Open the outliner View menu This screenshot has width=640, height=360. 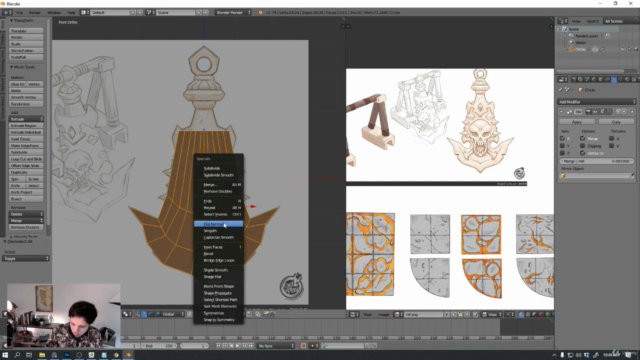click(576, 21)
